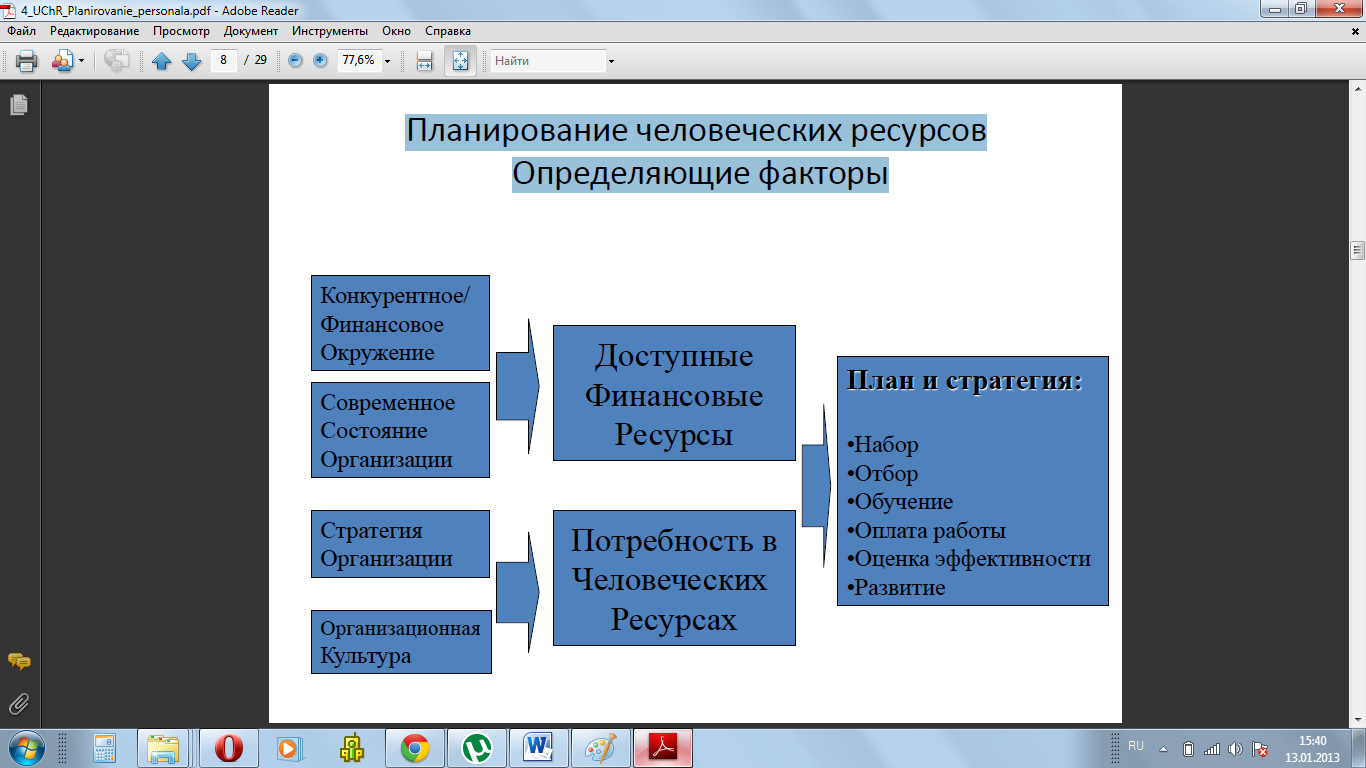1366x768 pixels.
Task: Expand the collaboration icon dropdown arrow
Action: (81, 61)
